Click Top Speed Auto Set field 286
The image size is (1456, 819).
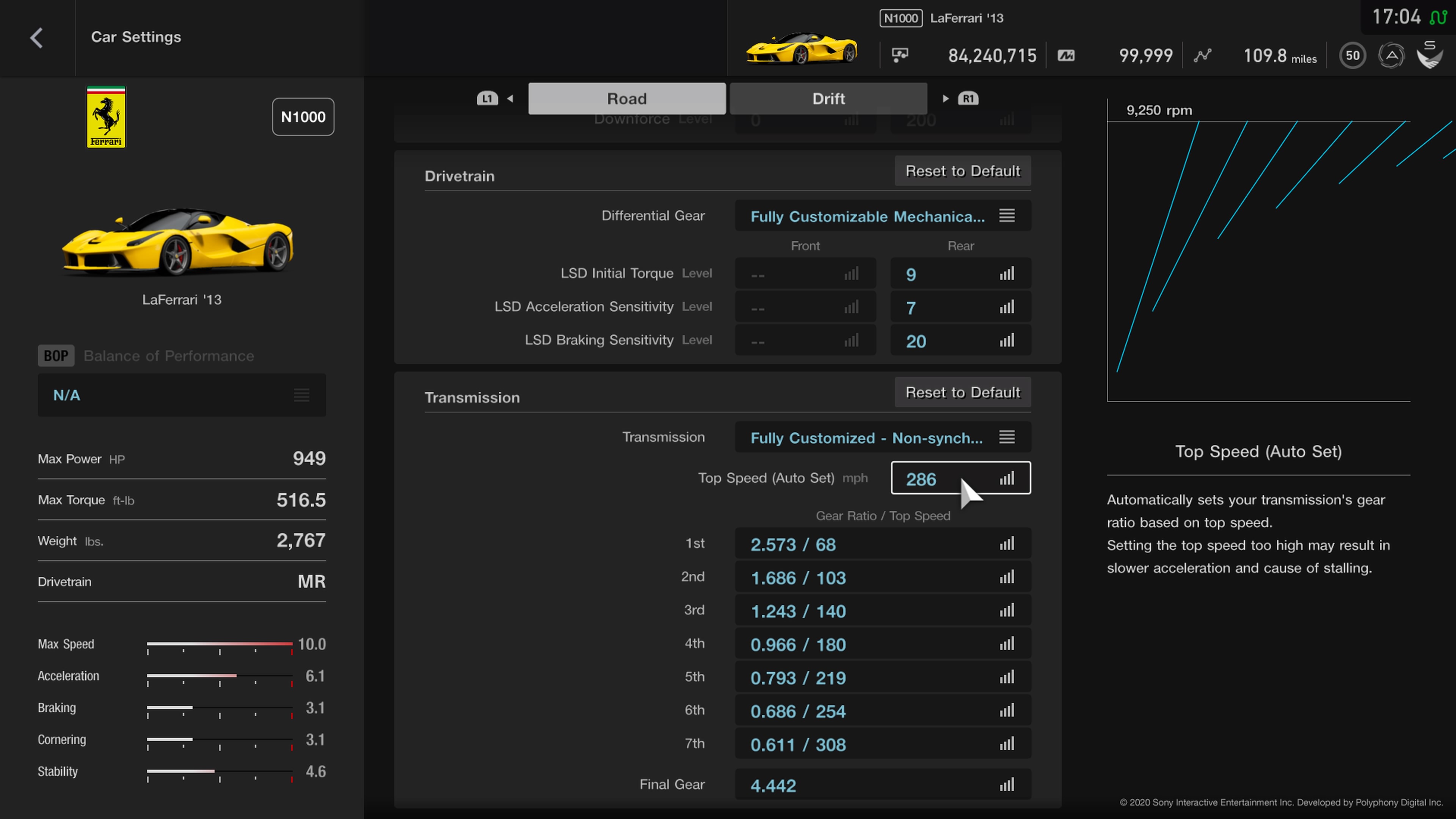click(961, 478)
